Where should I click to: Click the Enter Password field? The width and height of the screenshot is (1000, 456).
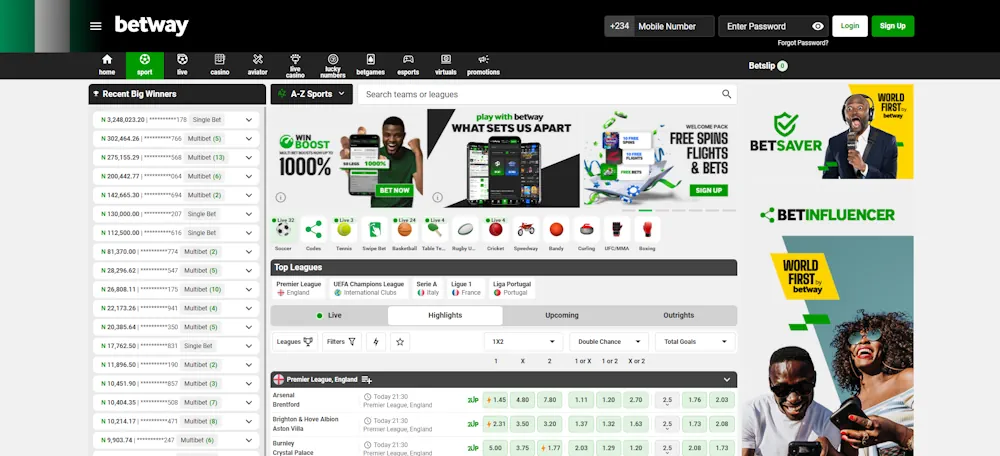click(774, 26)
